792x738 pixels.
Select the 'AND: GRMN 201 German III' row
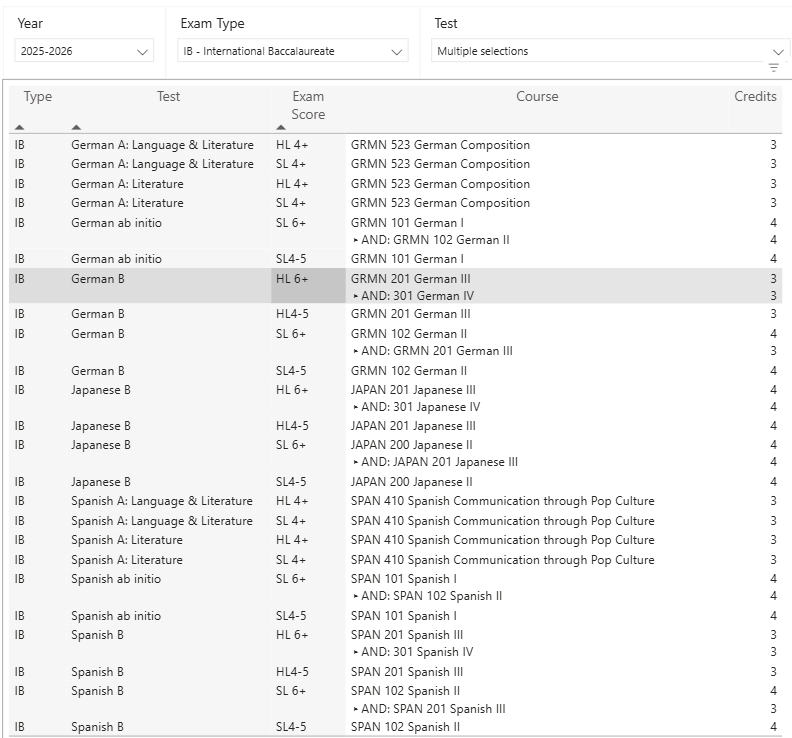[433, 351]
